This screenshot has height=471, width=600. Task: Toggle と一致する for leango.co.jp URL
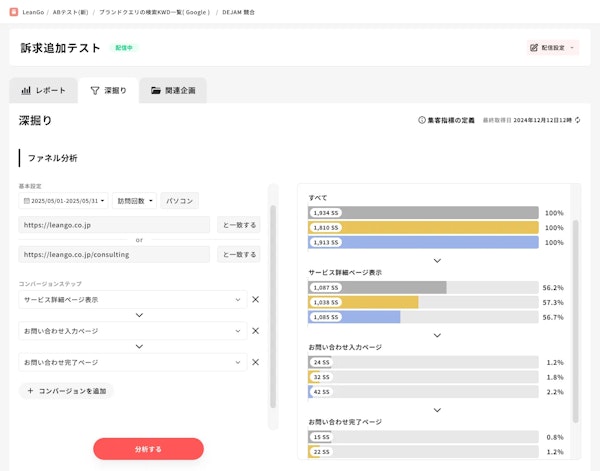point(238,225)
